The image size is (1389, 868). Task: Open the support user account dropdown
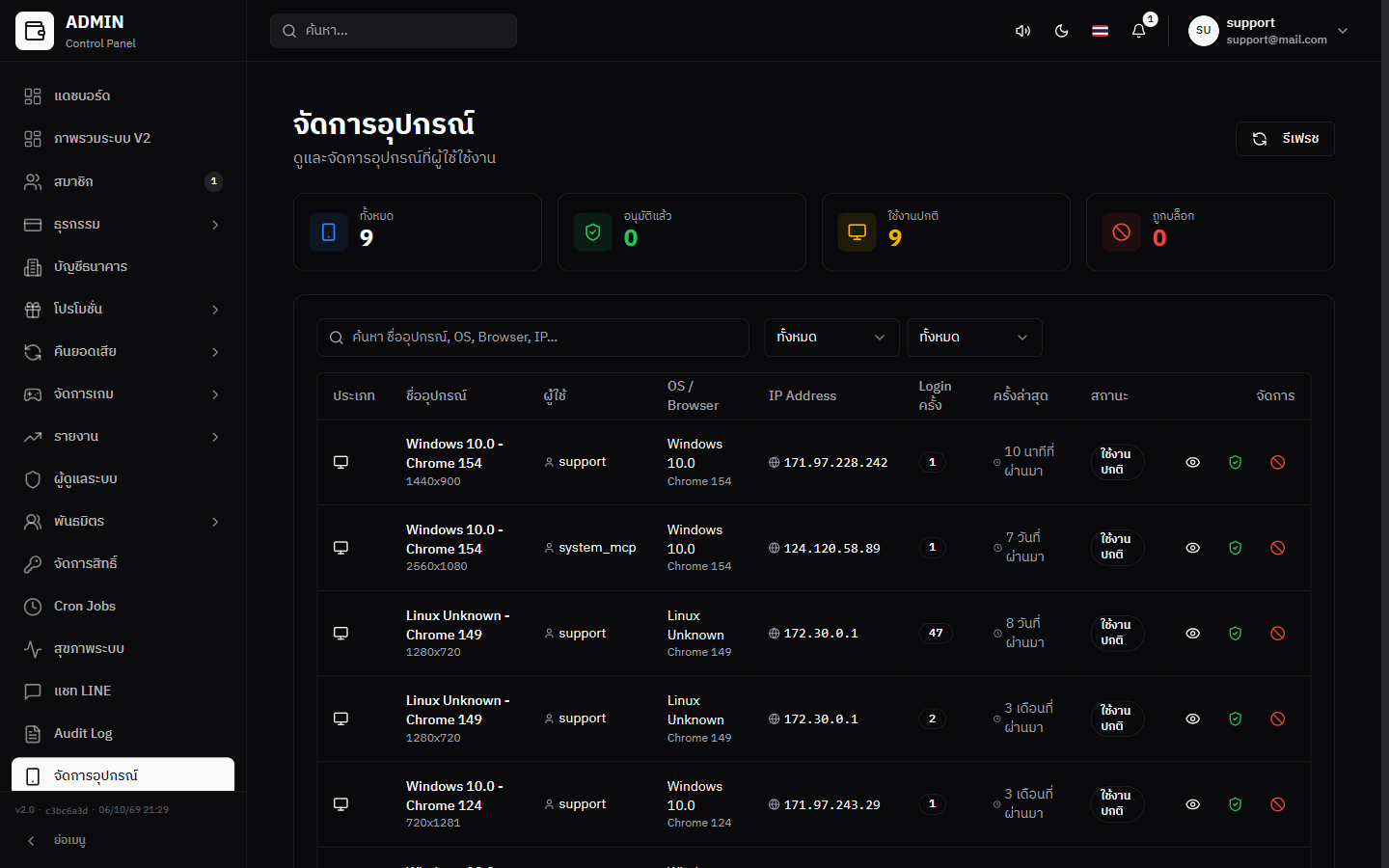coord(1268,31)
